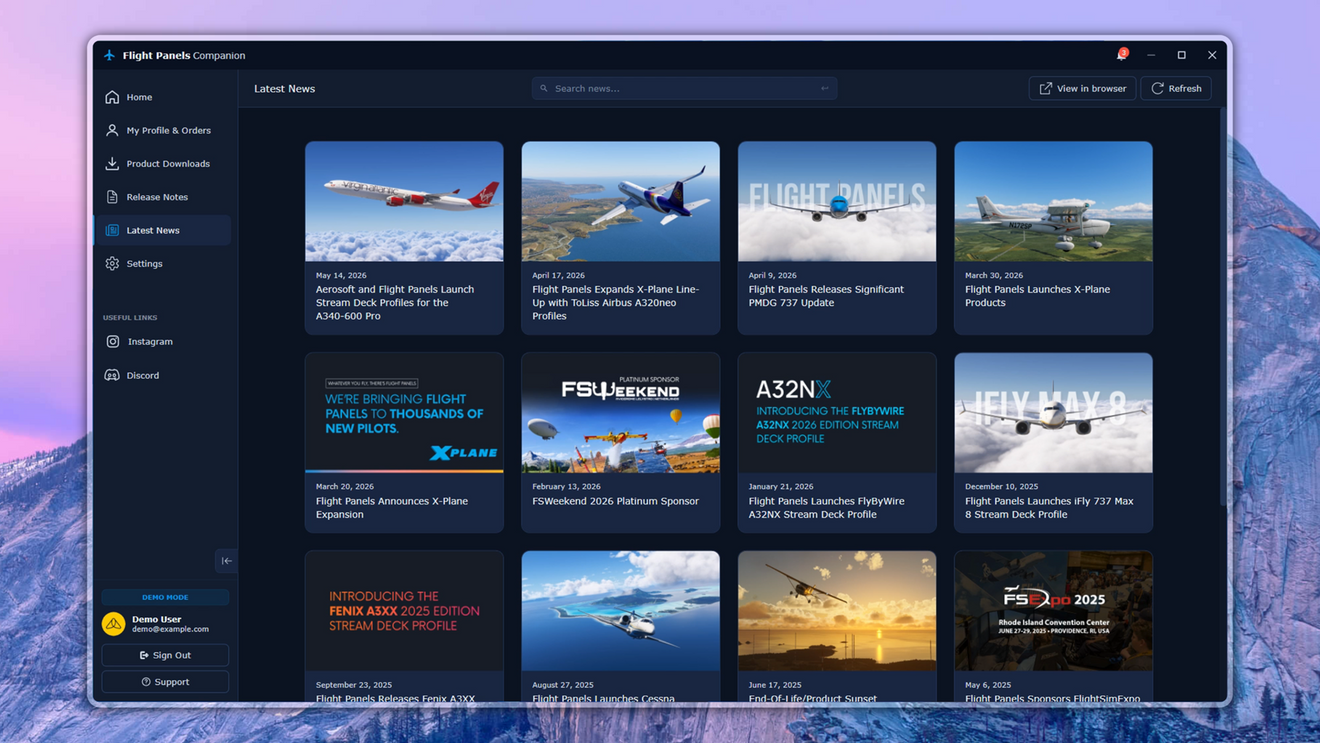Click title 'Flight Panels Announces X-Plane Expansion'
The height and width of the screenshot is (743, 1320).
click(392, 507)
